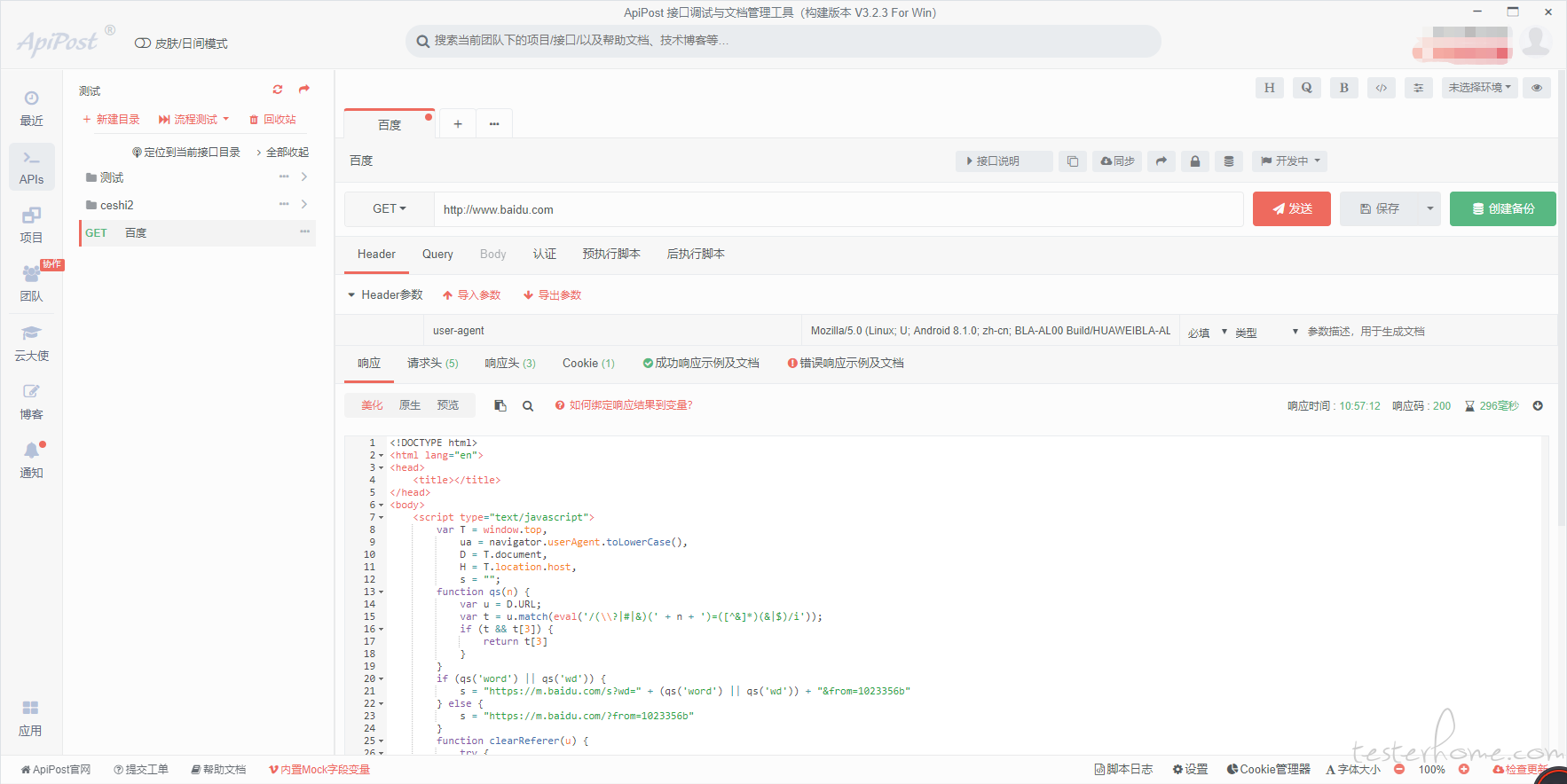Switch to the 预执行脚本 tab
1567x784 pixels.
pos(611,254)
